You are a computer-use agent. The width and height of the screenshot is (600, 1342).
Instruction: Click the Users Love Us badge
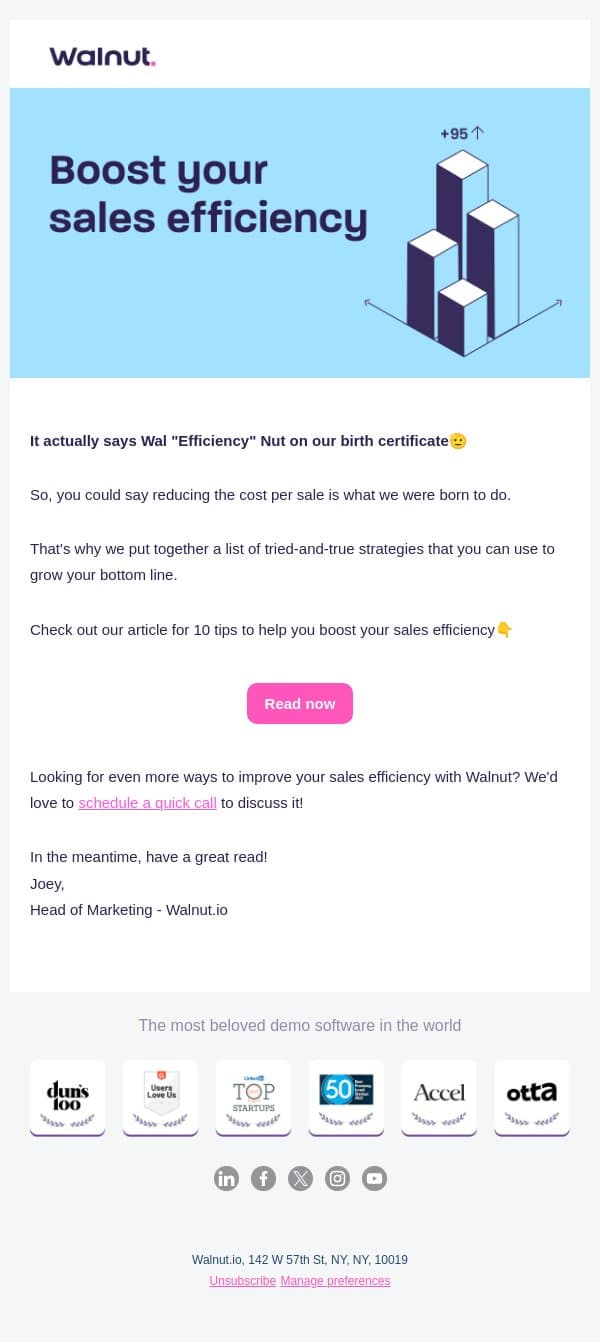pos(160,1098)
